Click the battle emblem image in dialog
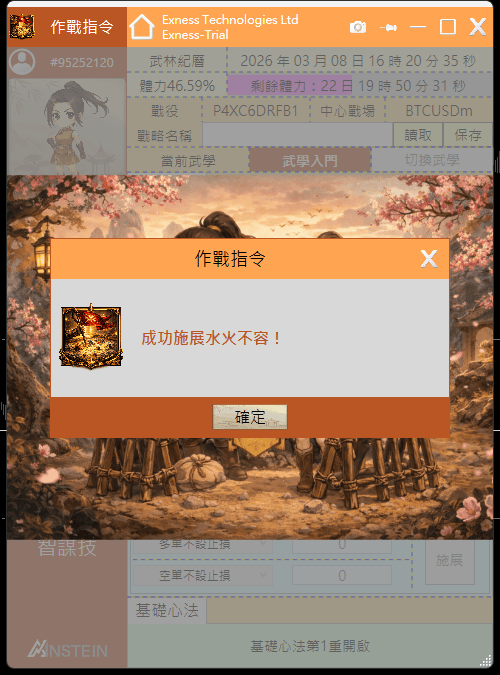The width and height of the screenshot is (500, 675). (x=91, y=336)
